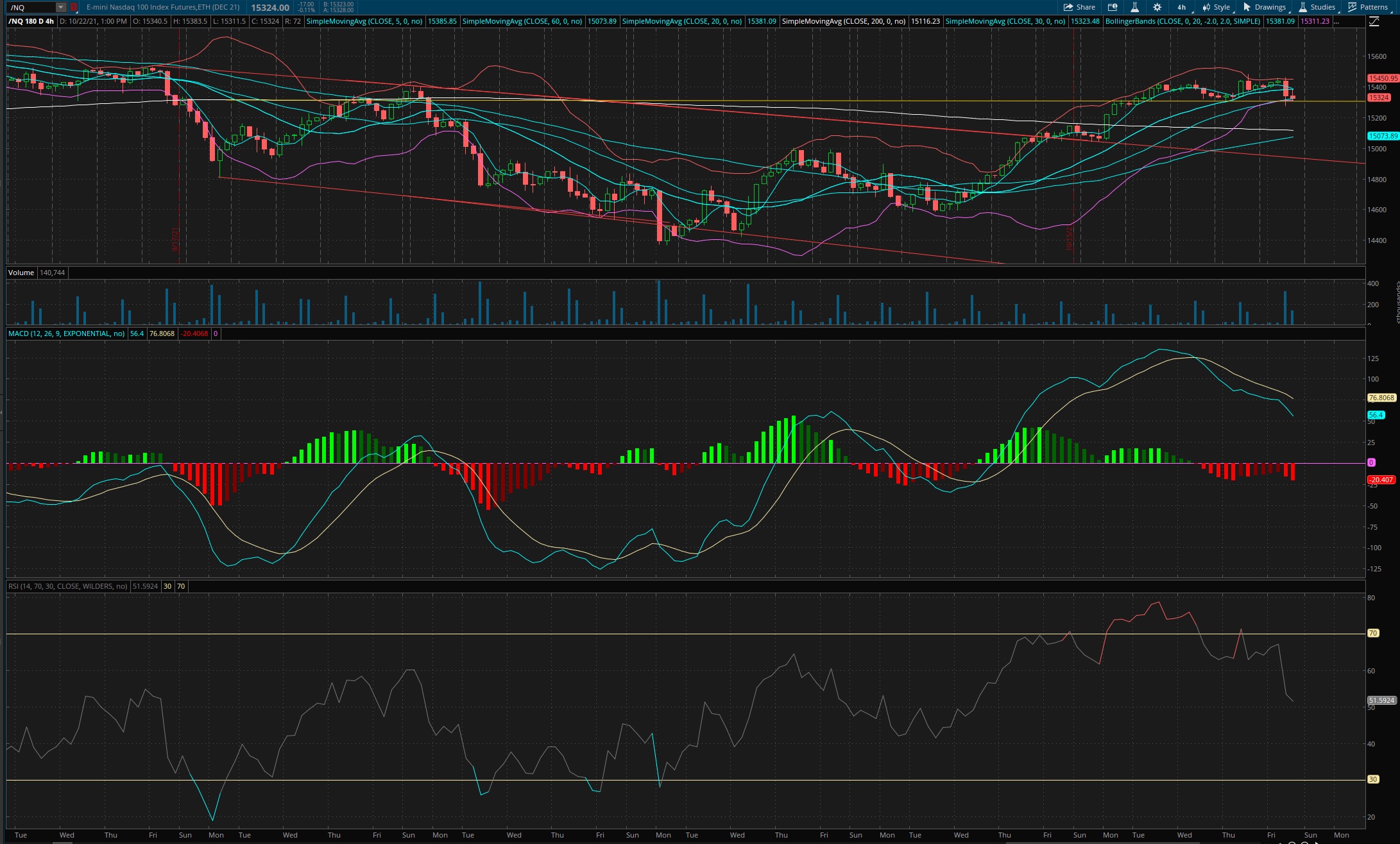Open the Style menu
This screenshot has width=1400, height=844.
tap(1217, 7)
